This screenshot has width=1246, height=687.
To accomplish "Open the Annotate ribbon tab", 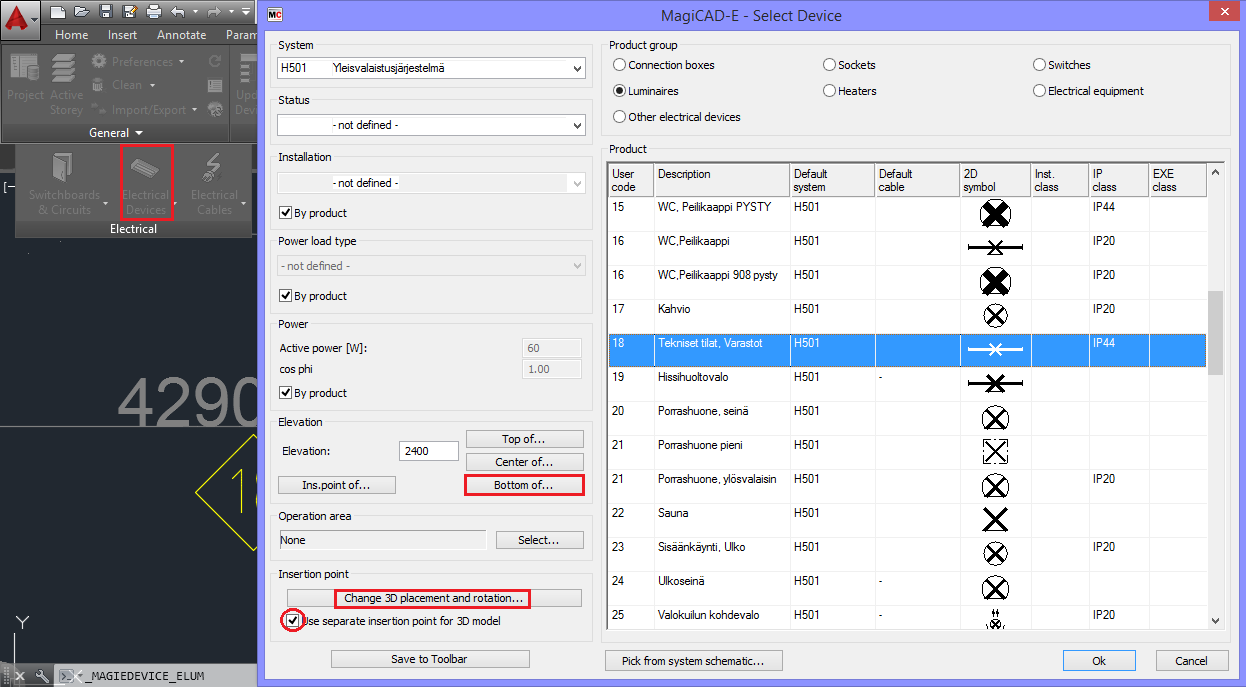I will click(x=182, y=35).
